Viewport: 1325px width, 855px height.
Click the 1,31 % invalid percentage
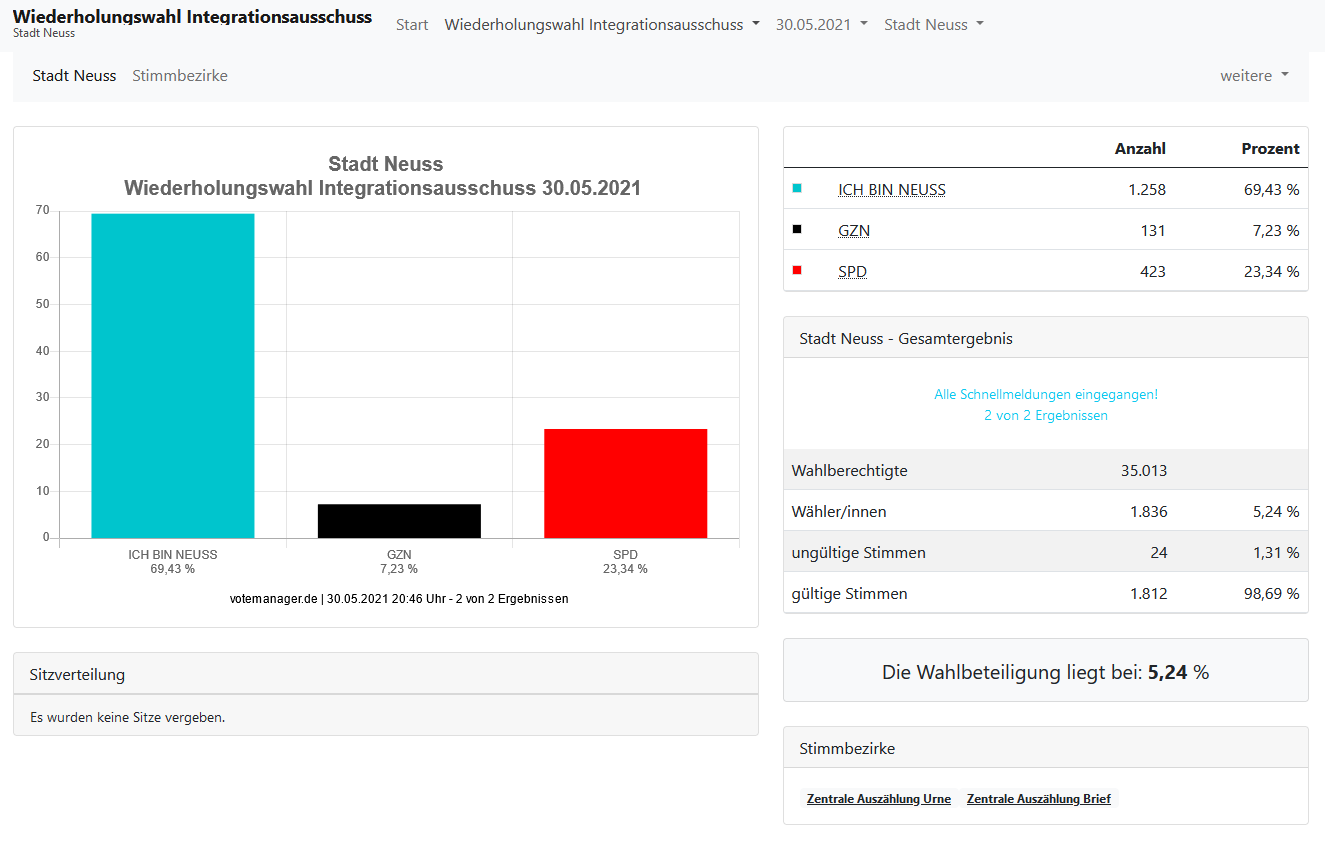(x=1276, y=552)
